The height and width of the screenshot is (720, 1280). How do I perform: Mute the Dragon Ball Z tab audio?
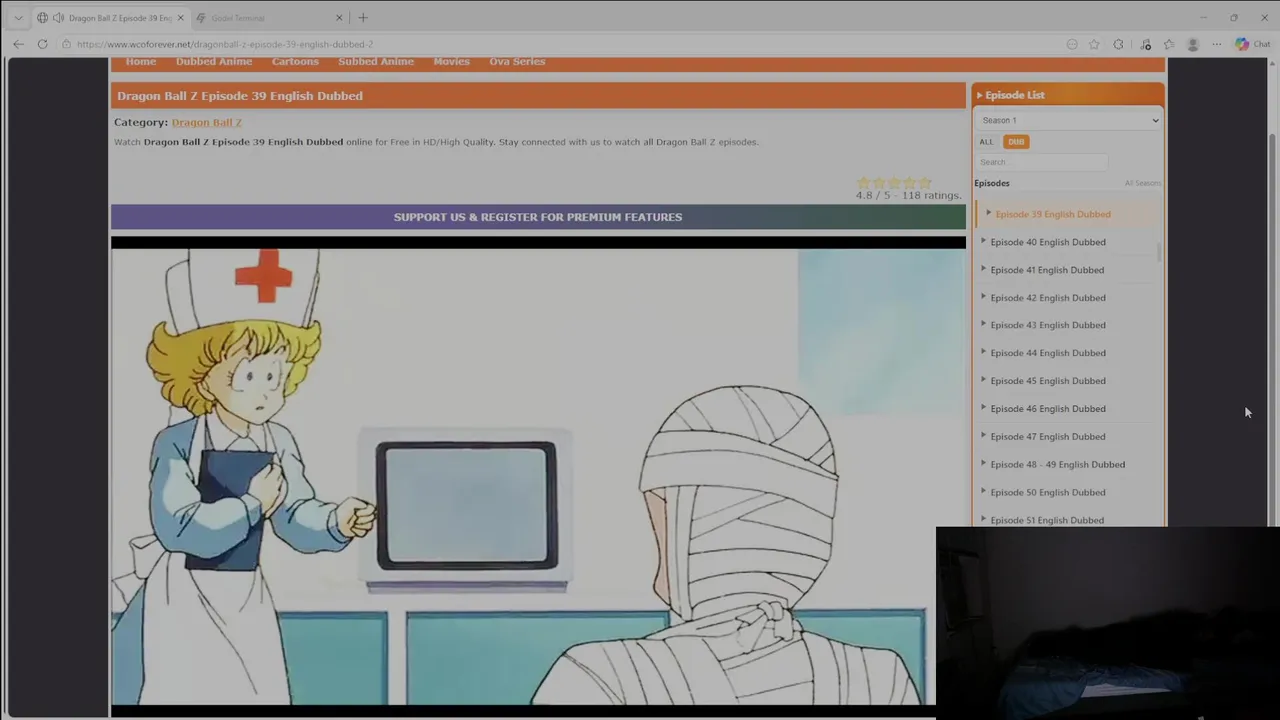[x=57, y=17]
